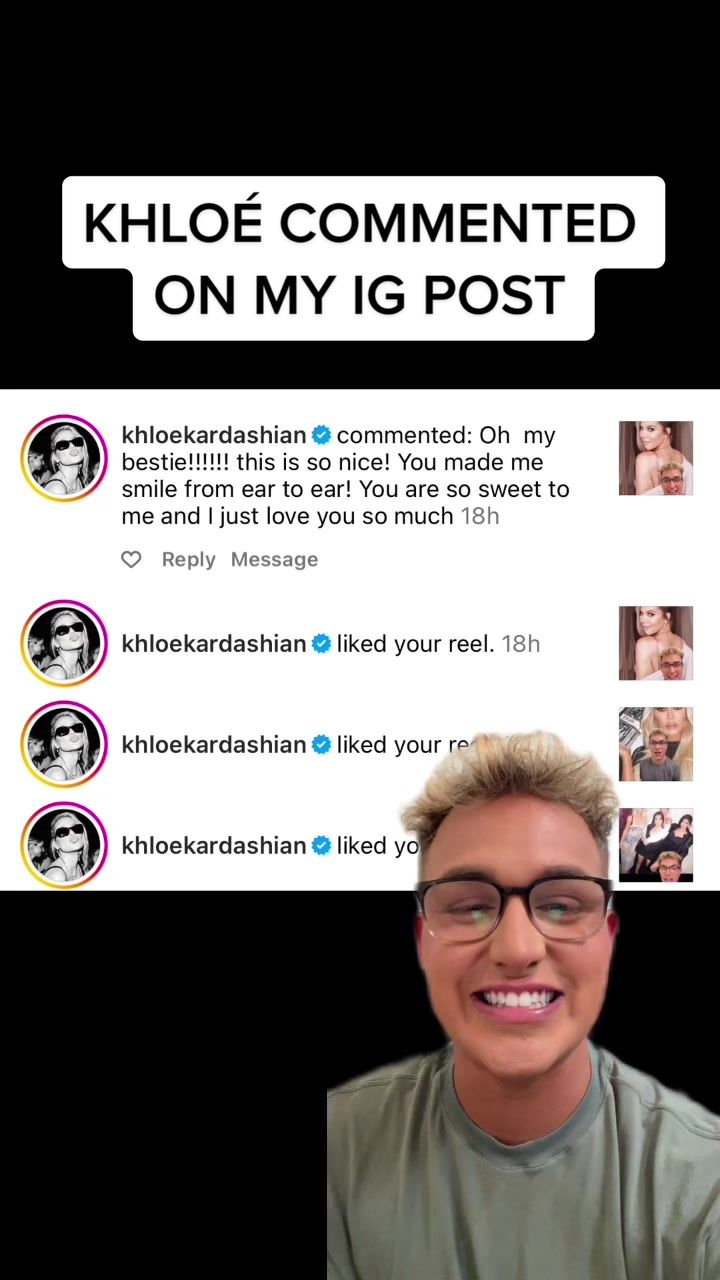Open the reel thumbnail in the second liked row
The width and height of the screenshot is (720, 1280).
tap(656, 744)
